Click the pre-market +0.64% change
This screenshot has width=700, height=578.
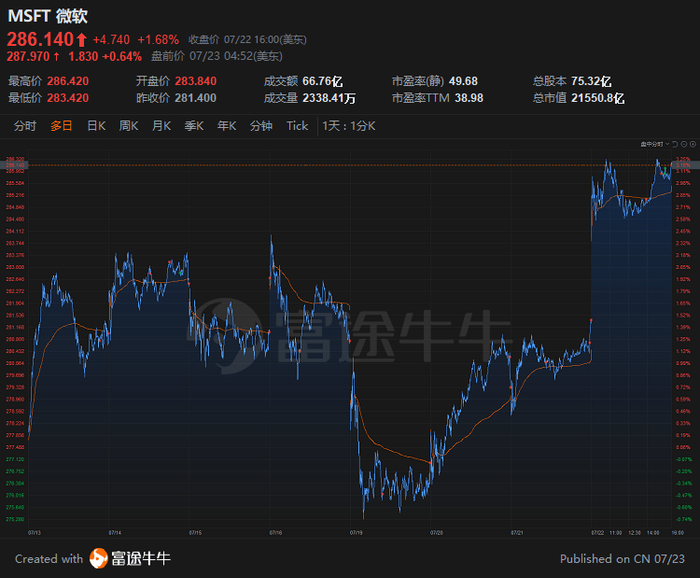[122, 56]
